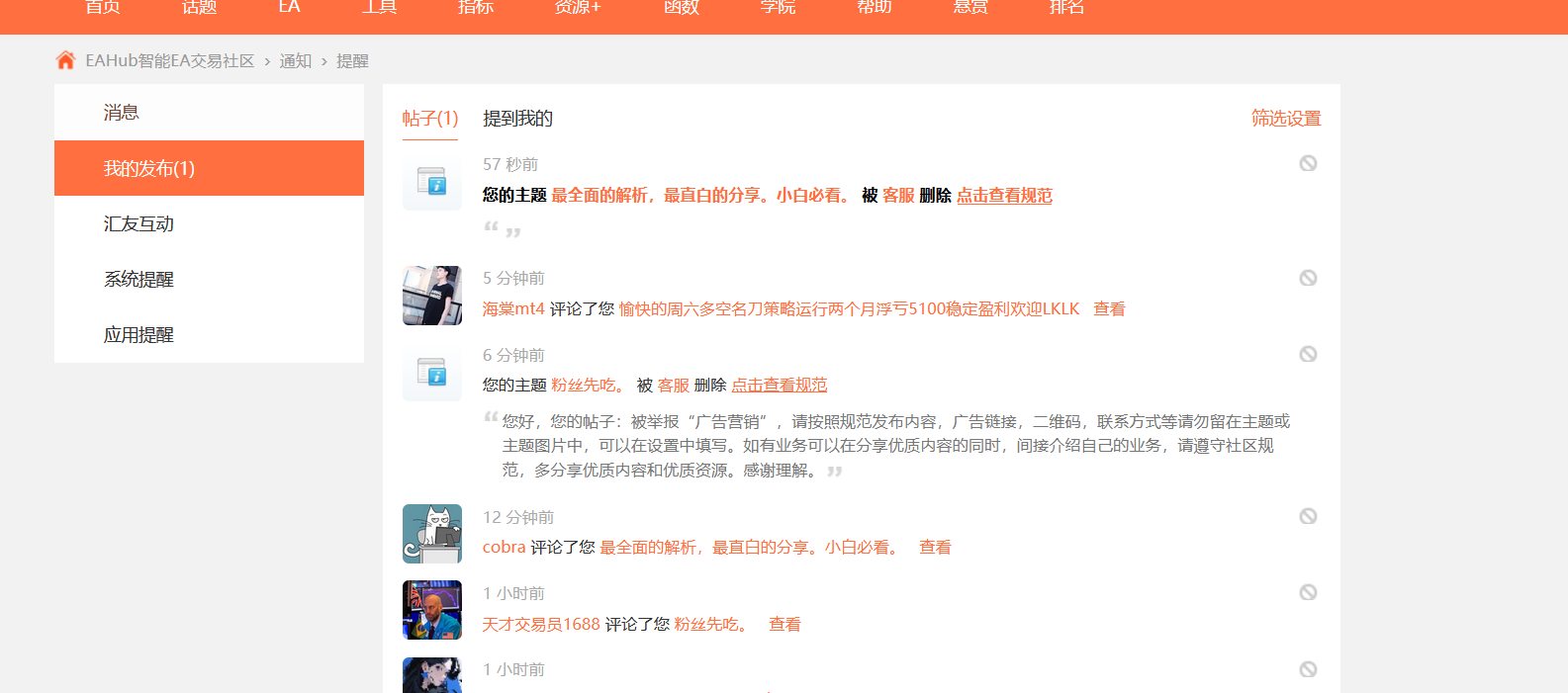Click 查看 for 天才交易员1688 comment
The image size is (1568, 693).
(784, 625)
